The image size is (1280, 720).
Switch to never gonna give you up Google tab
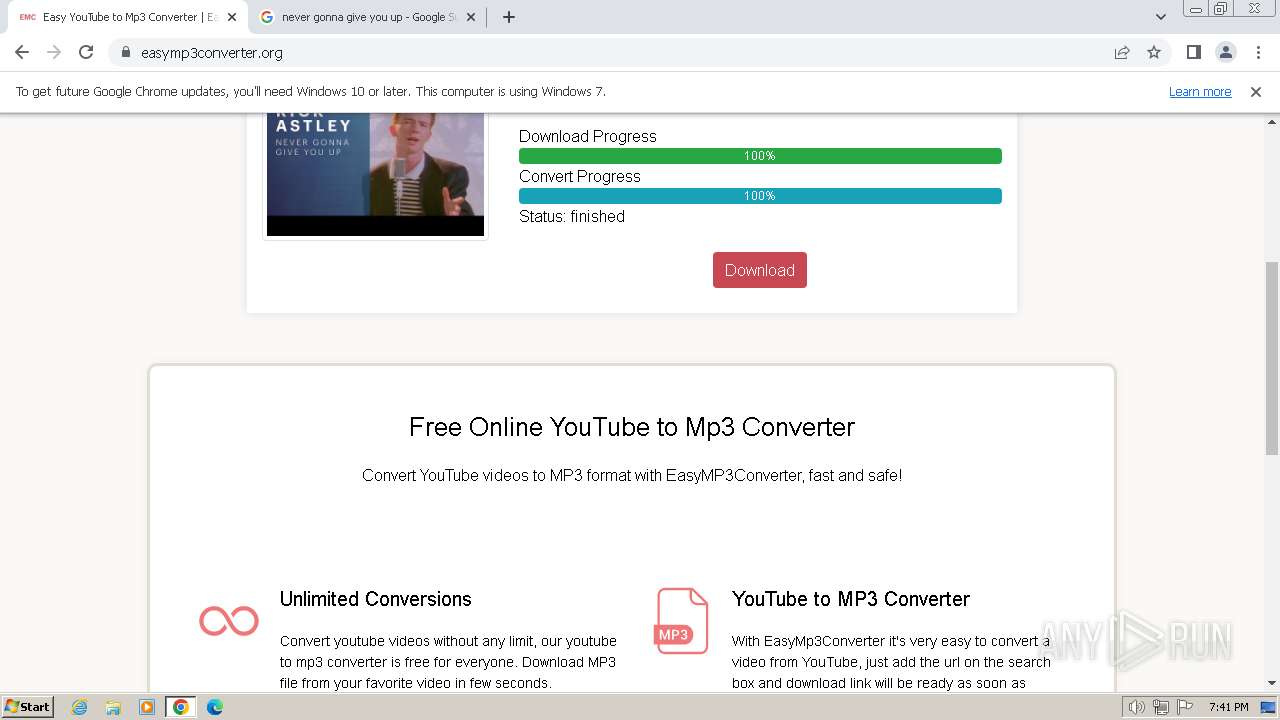tap(368, 17)
